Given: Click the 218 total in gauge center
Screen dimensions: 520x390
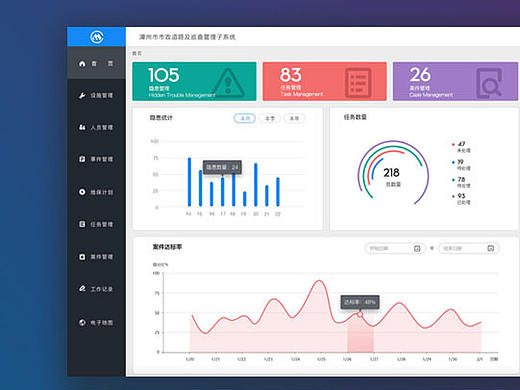Looking at the screenshot, I should coord(391,173).
